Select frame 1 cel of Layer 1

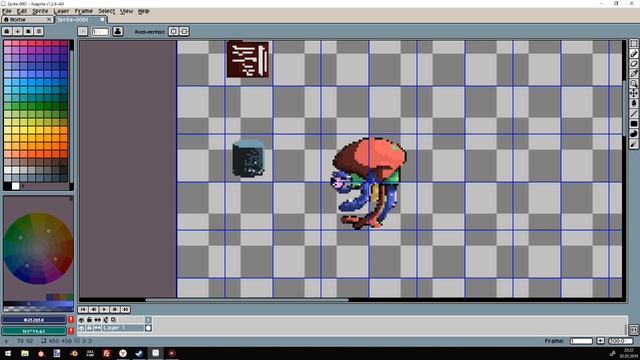click(148, 328)
